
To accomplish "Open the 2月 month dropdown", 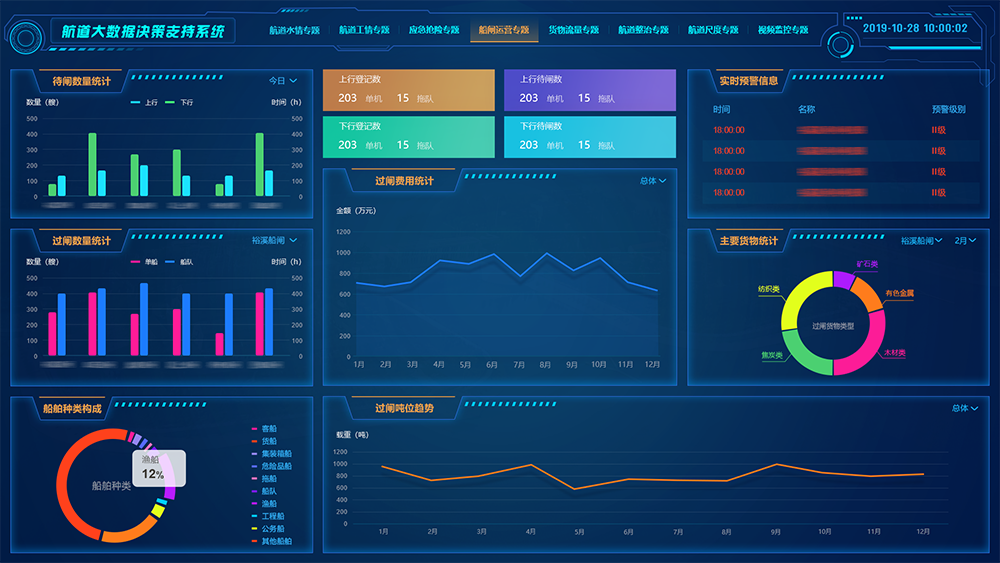I will [964, 241].
